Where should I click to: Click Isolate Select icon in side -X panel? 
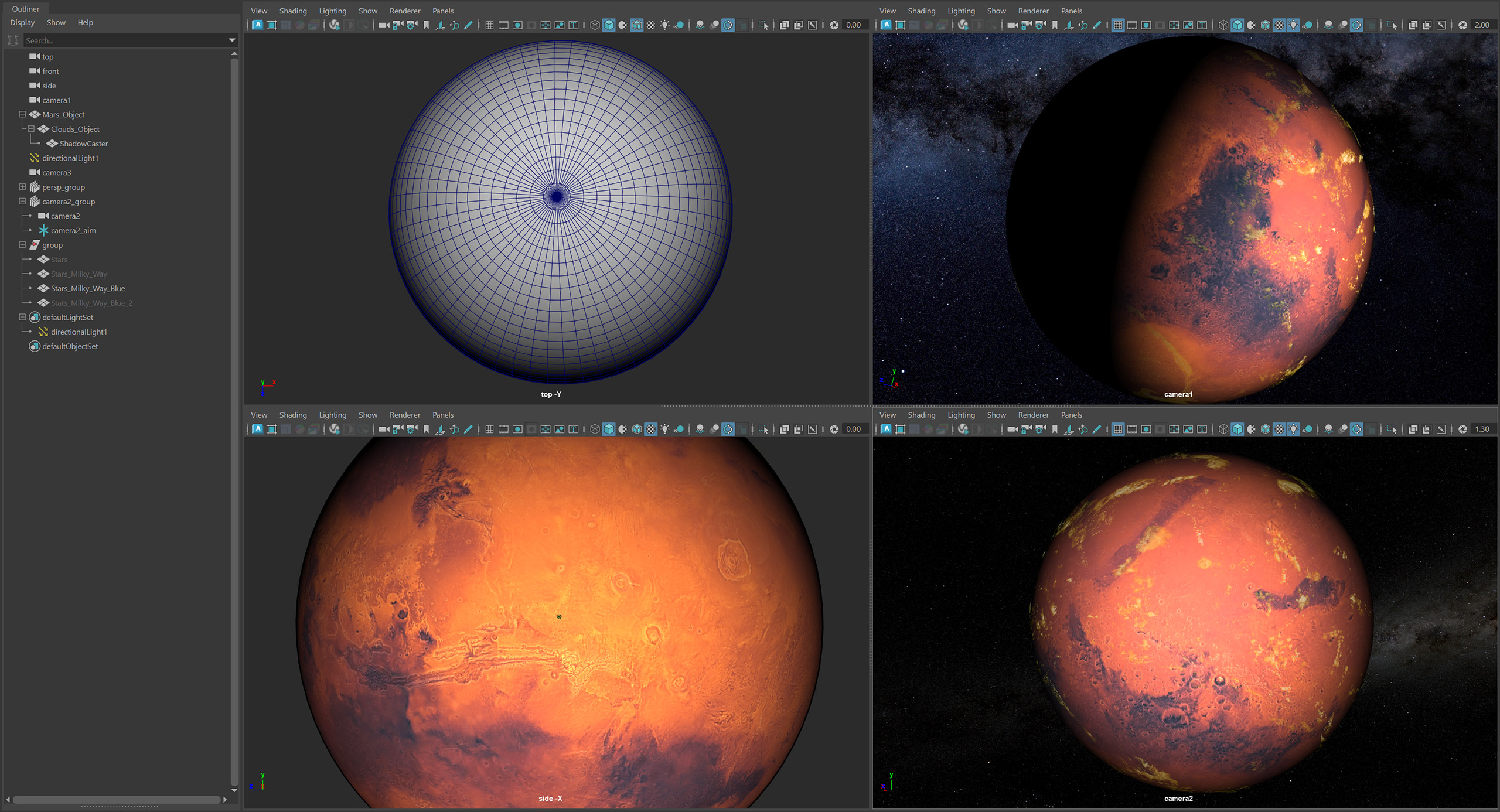[763, 429]
